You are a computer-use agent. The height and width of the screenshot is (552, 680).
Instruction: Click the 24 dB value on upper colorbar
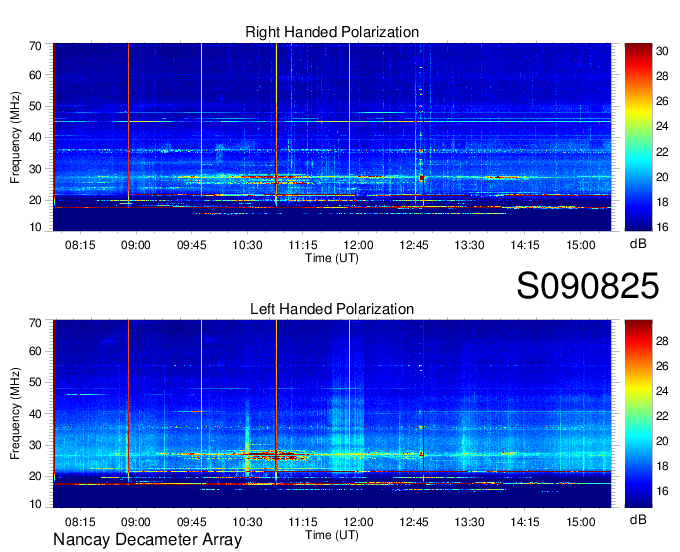(662, 127)
